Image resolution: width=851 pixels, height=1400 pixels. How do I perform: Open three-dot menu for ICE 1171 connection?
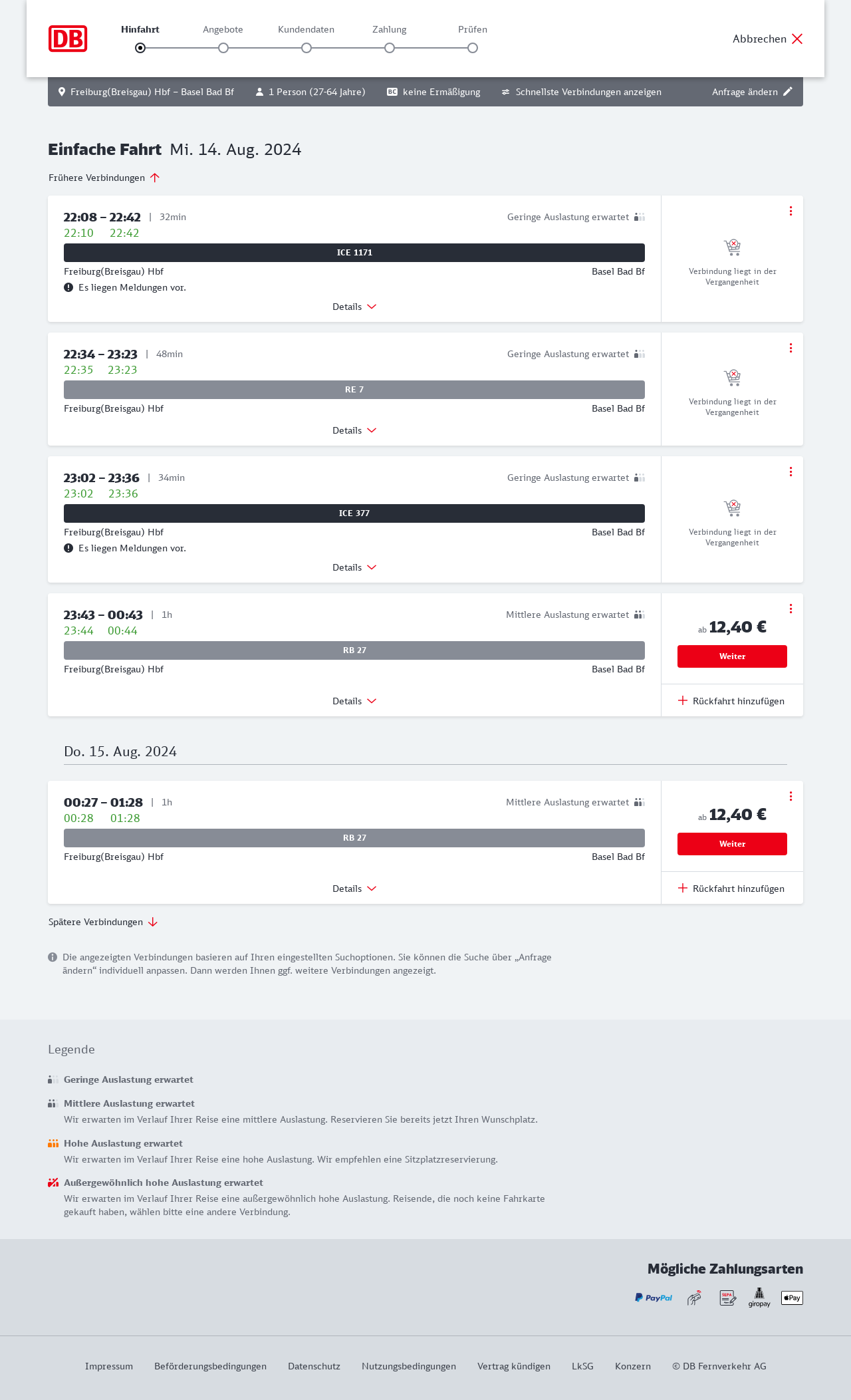[x=790, y=211]
